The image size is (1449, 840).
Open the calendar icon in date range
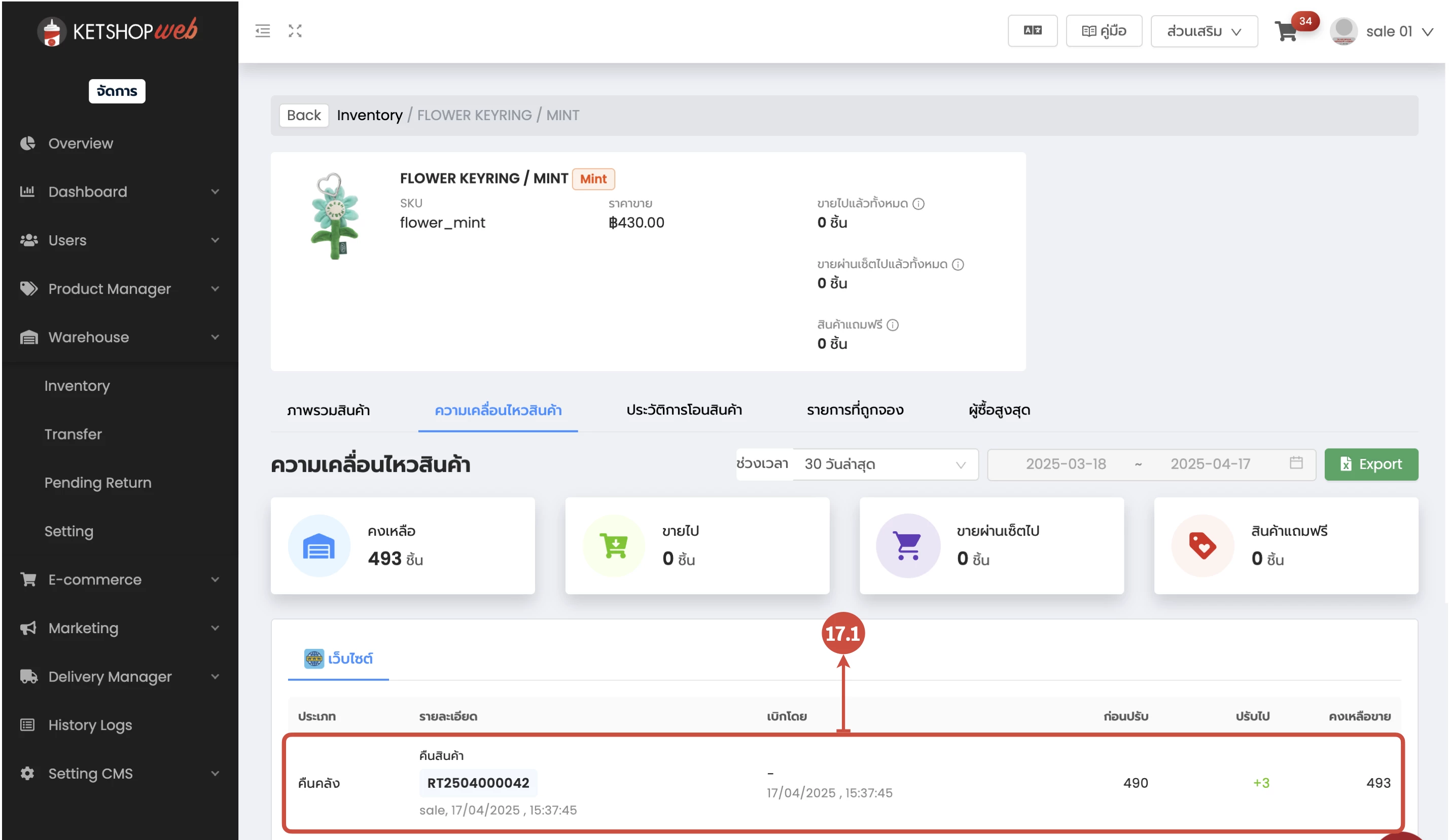click(1296, 463)
